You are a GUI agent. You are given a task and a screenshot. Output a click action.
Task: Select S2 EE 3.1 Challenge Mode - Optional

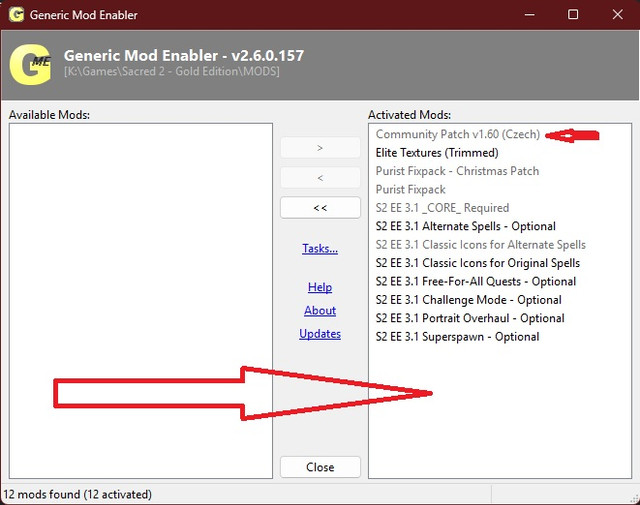coord(469,300)
